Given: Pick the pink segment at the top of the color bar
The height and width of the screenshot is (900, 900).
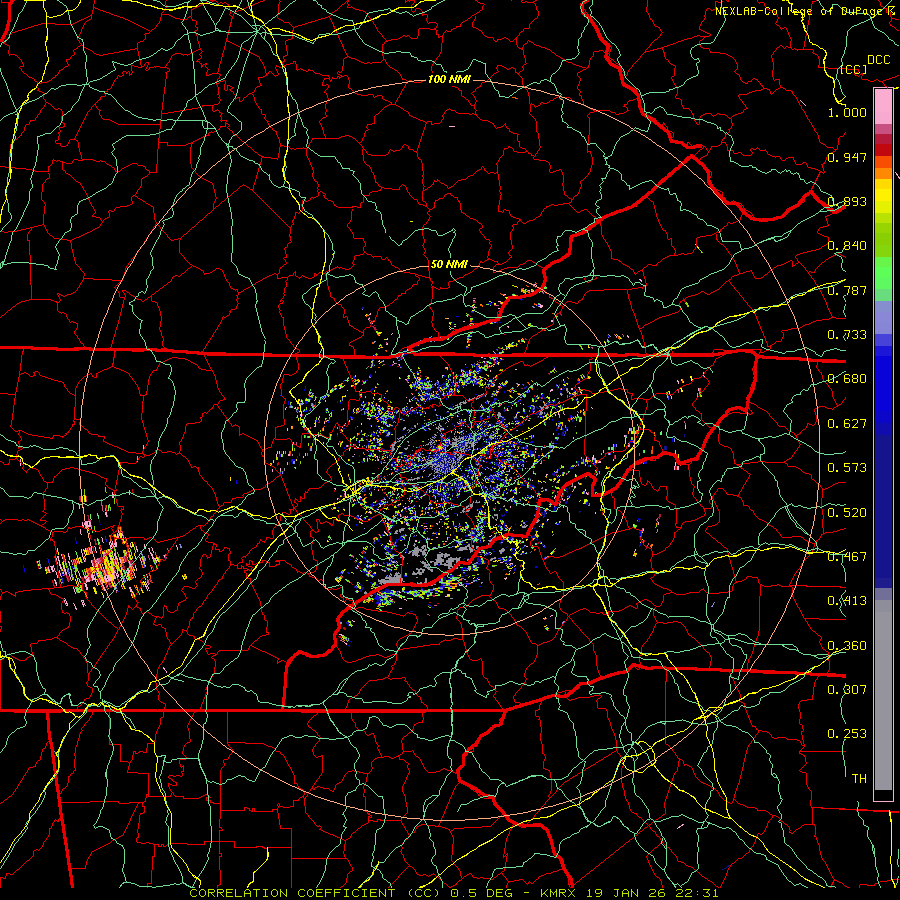Looking at the screenshot, I should point(883,106).
